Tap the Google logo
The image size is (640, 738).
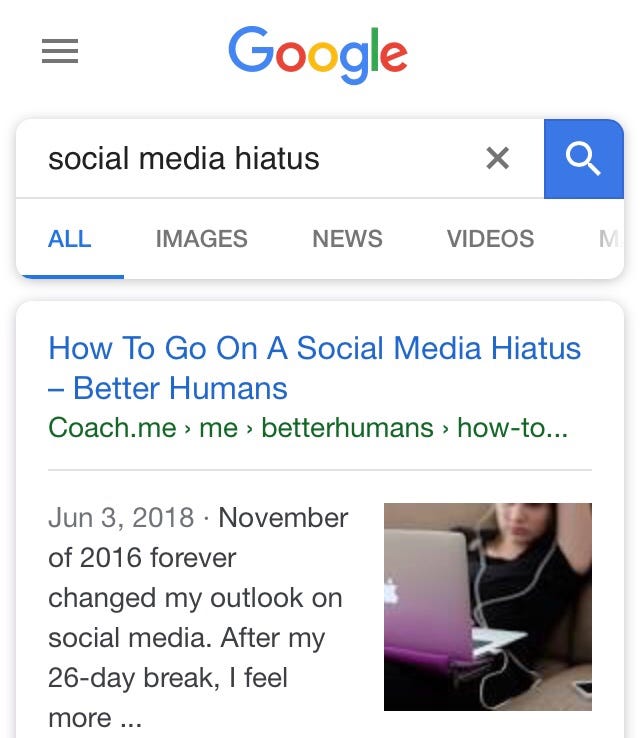coord(318,55)
